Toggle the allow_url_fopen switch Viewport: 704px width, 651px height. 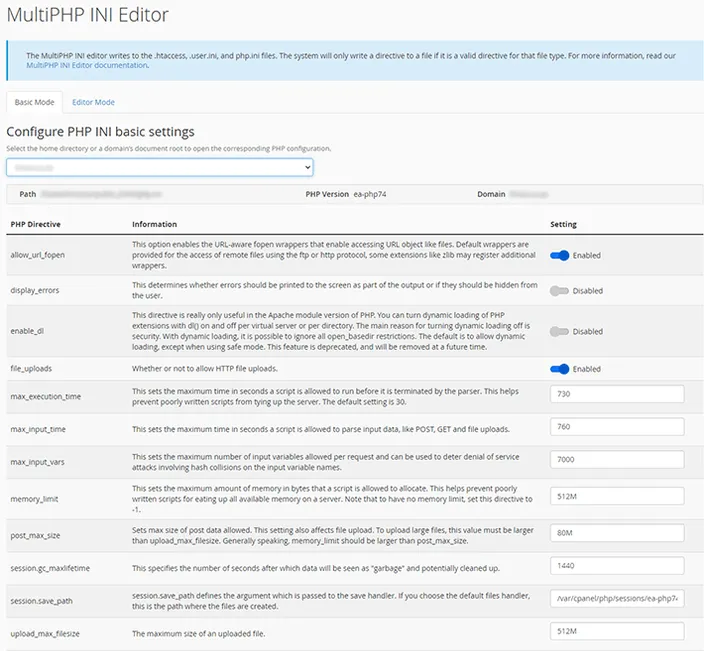click(x=559, y=255)
